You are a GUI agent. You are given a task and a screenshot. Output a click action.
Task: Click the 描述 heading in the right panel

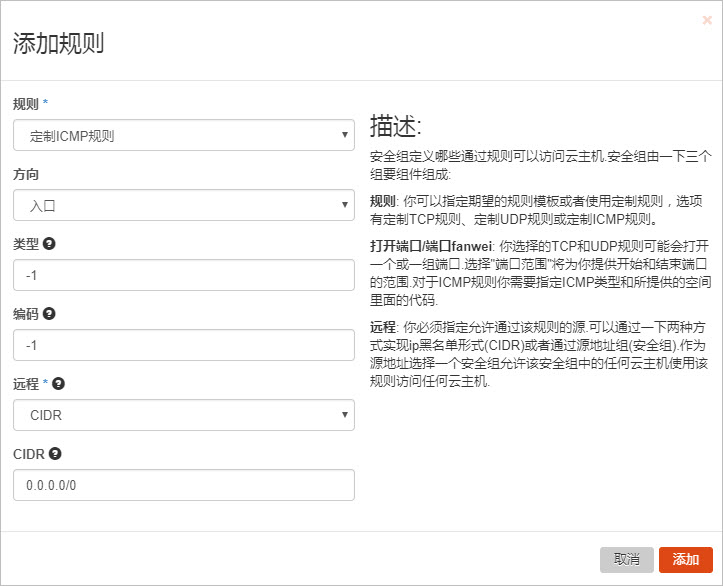click(x=396, y=127)
